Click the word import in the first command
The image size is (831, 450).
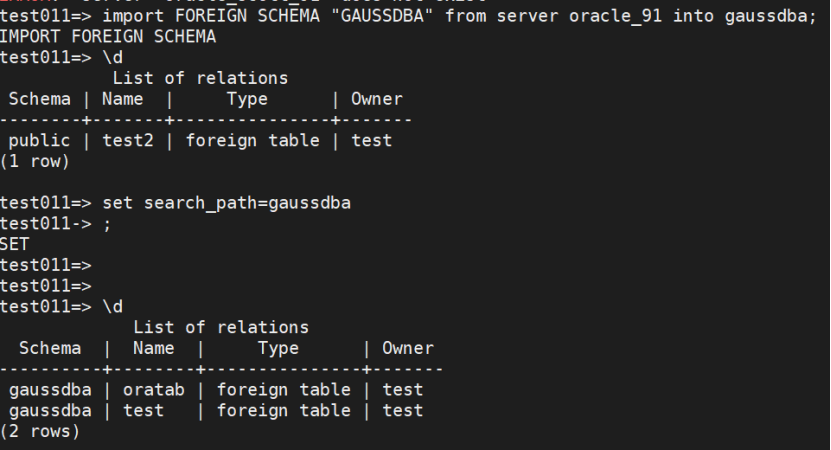click(132, 15)
